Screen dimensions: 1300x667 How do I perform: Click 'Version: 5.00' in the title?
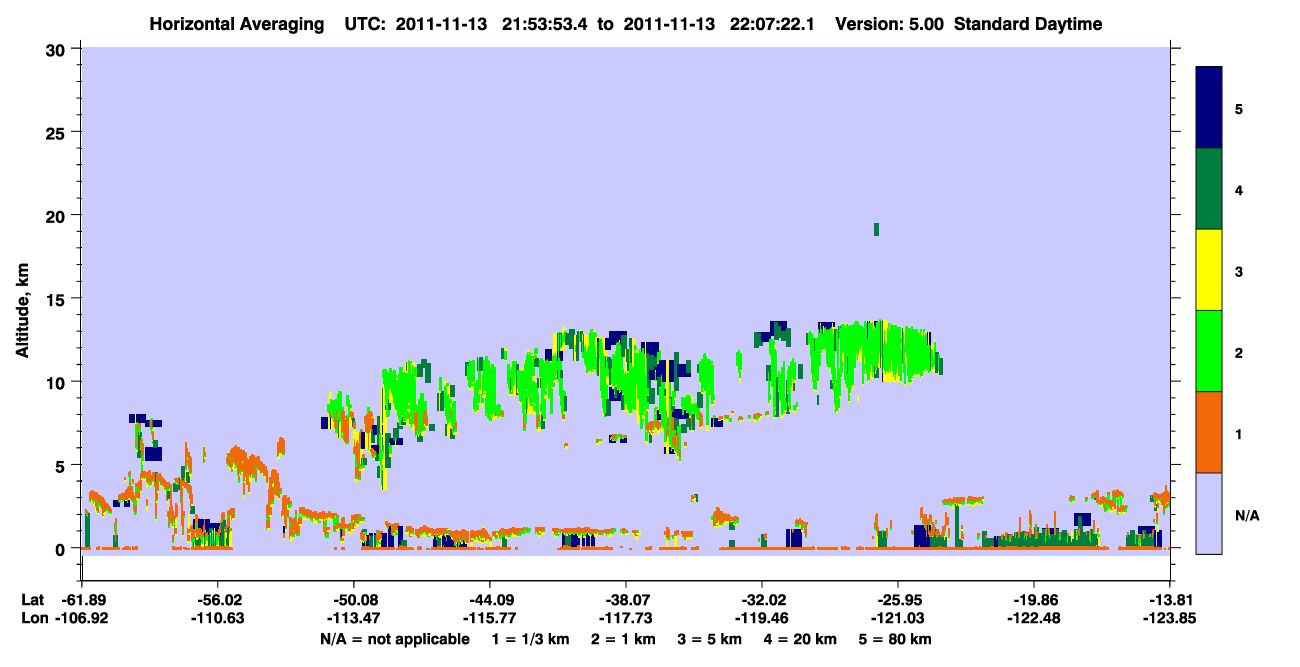pos(890,24)
